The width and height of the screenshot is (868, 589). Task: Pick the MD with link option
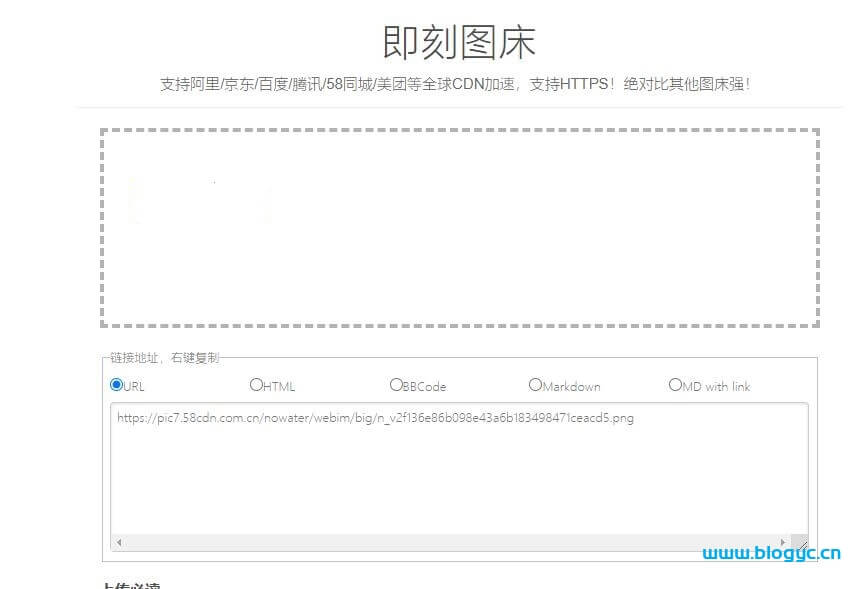pyautogui.click(x=675, y=385)
